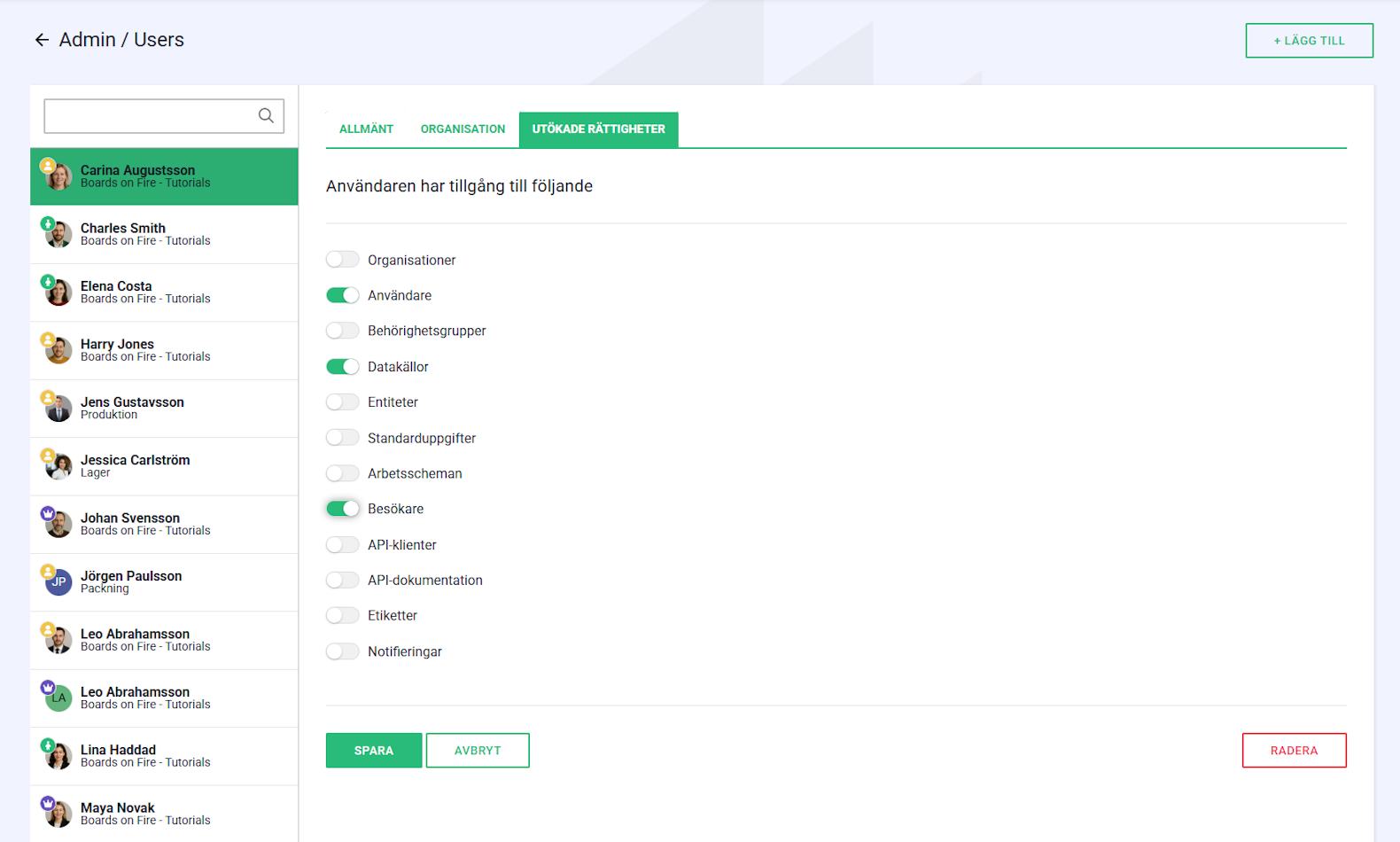Switch off the Datakällor toggle
This screenshot has height=842, width=1400.
[x=342, y=367]
